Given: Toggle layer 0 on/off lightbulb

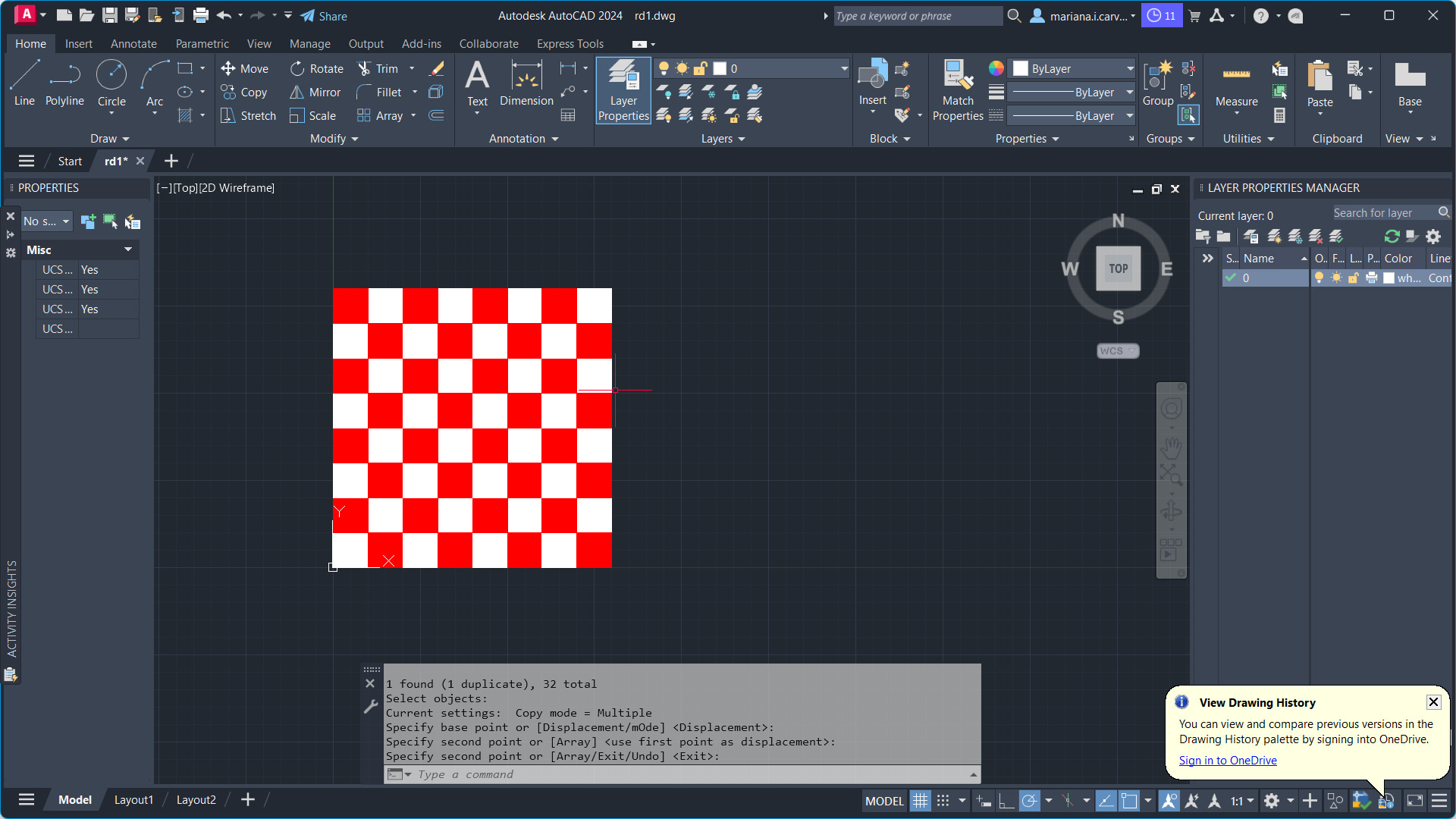Looking at the screenshot, I should point(1319,278).
